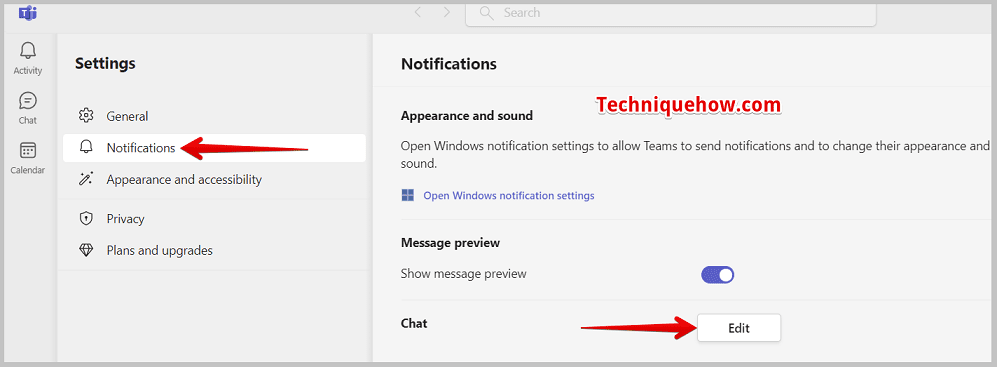Open the Activity bell icon
The width and height of the screenshot is (997, 367).
click(28, 50)
